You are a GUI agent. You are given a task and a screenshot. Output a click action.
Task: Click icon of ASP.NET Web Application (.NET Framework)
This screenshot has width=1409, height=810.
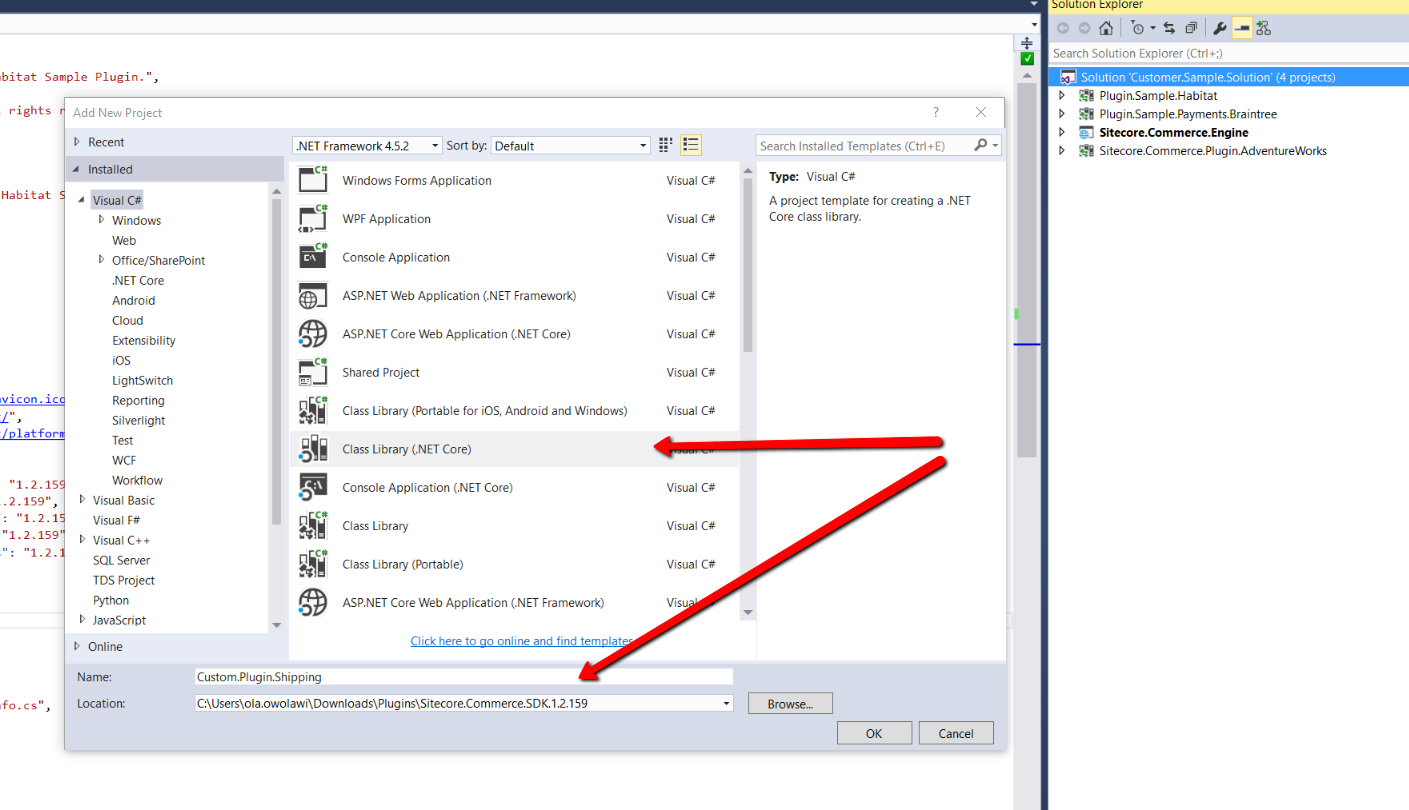click(x=314, y=295)
